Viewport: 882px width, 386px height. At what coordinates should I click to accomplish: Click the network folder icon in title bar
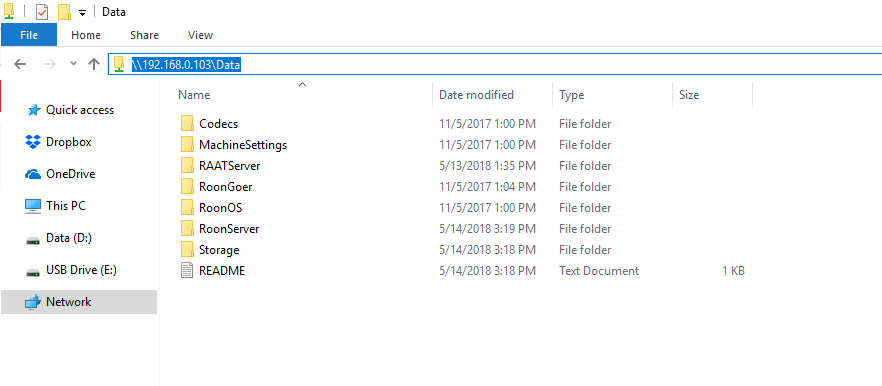coord(10,10)
